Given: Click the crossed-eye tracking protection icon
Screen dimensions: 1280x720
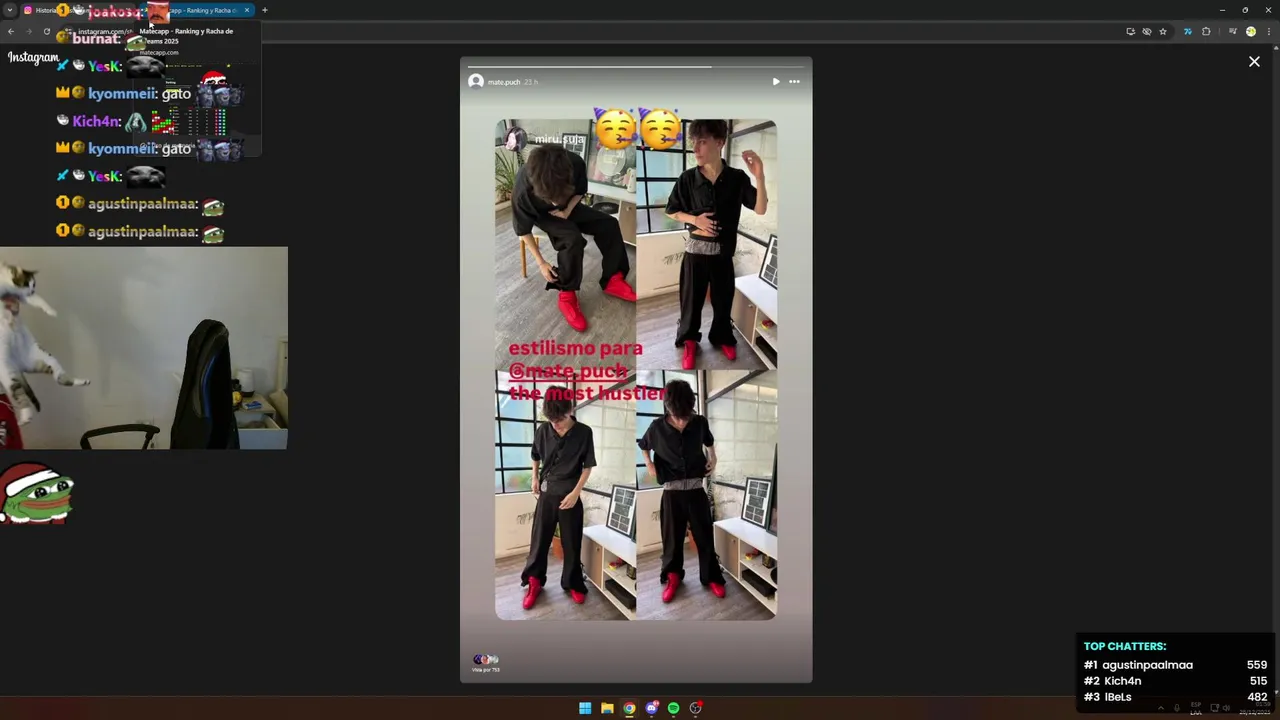Looking at the screenshot, I should point(1147,31).
